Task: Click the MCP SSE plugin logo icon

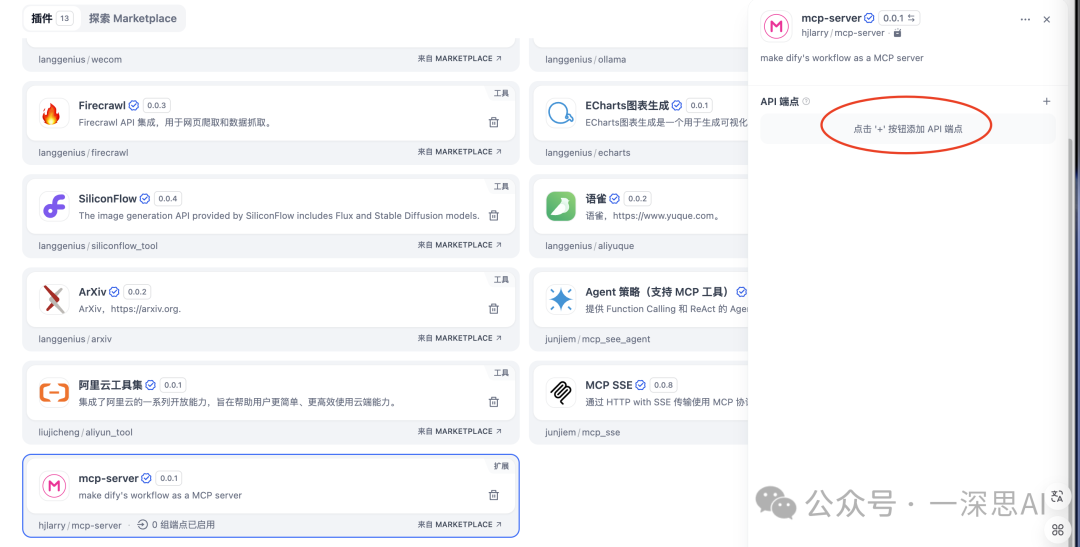Action: pos(561,393)
